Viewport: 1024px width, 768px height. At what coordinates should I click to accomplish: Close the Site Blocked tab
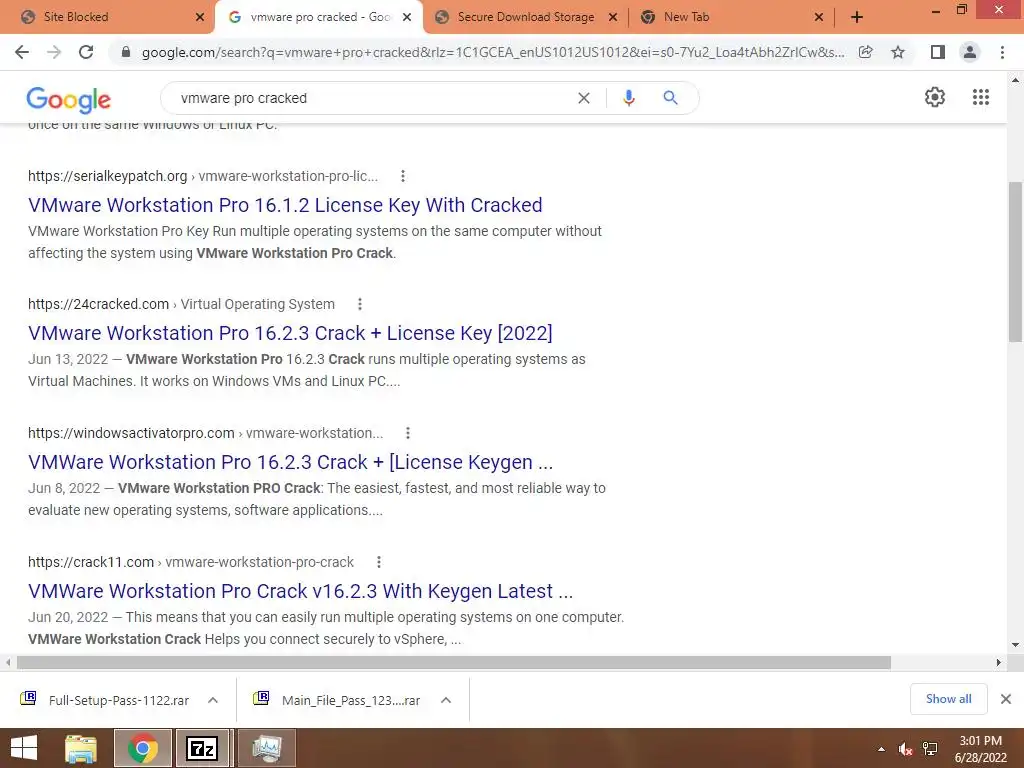200,18
